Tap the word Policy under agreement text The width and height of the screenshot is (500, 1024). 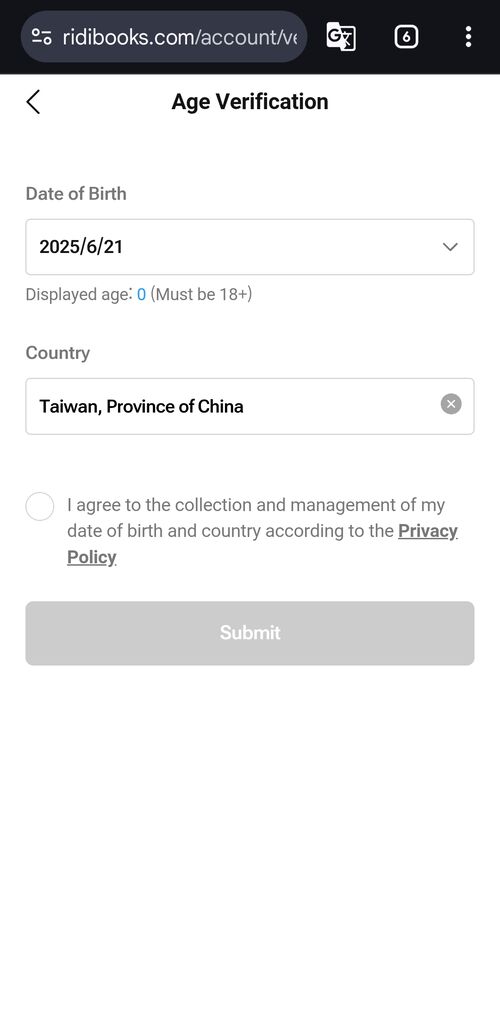point(91,558)
